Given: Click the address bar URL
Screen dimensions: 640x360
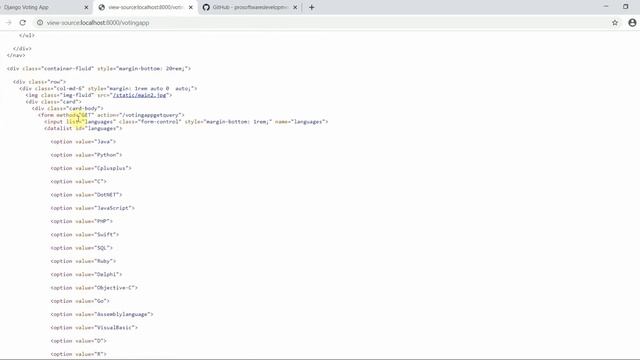Looking at the screenshot, I should click(x=98, y=23).
